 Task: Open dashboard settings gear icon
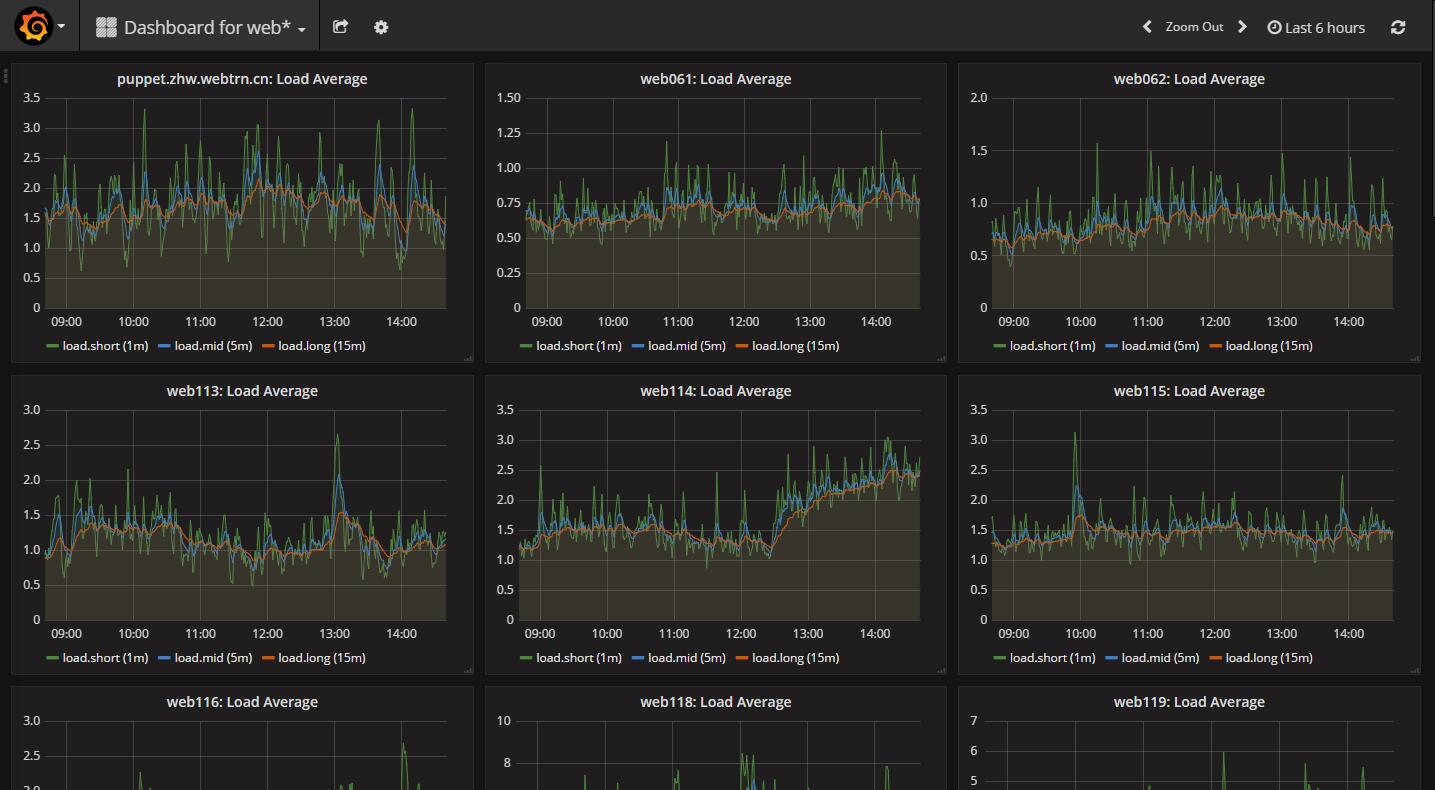[x=381, y=27]
